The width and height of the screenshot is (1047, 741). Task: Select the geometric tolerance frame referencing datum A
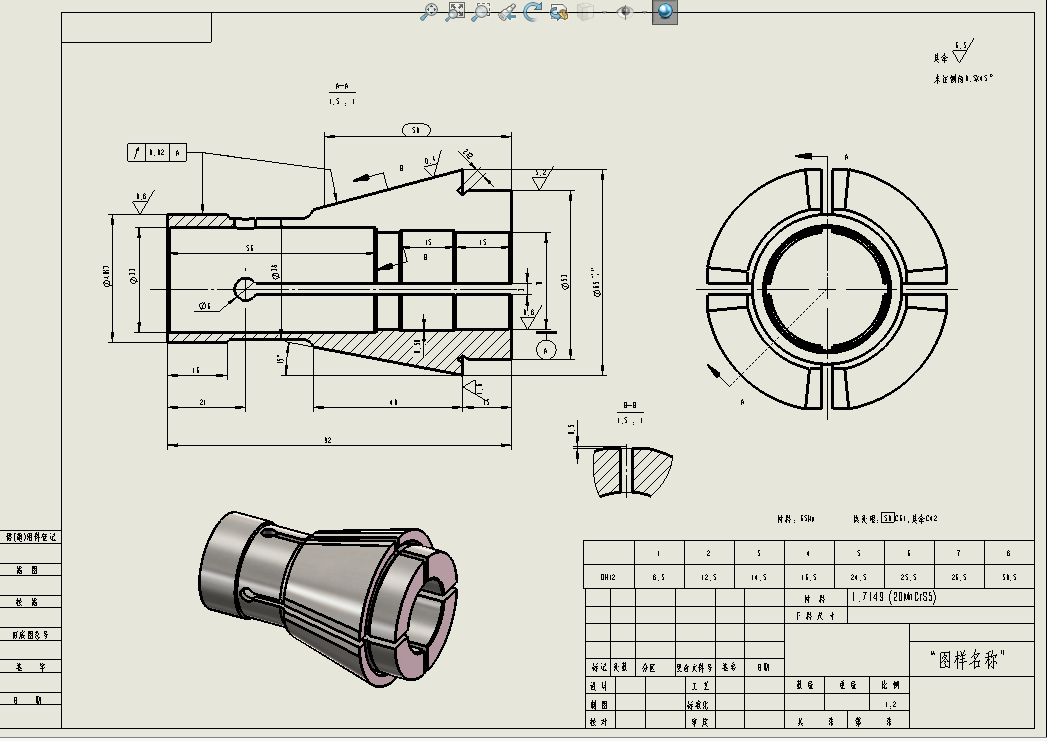(x=156, y=152)
